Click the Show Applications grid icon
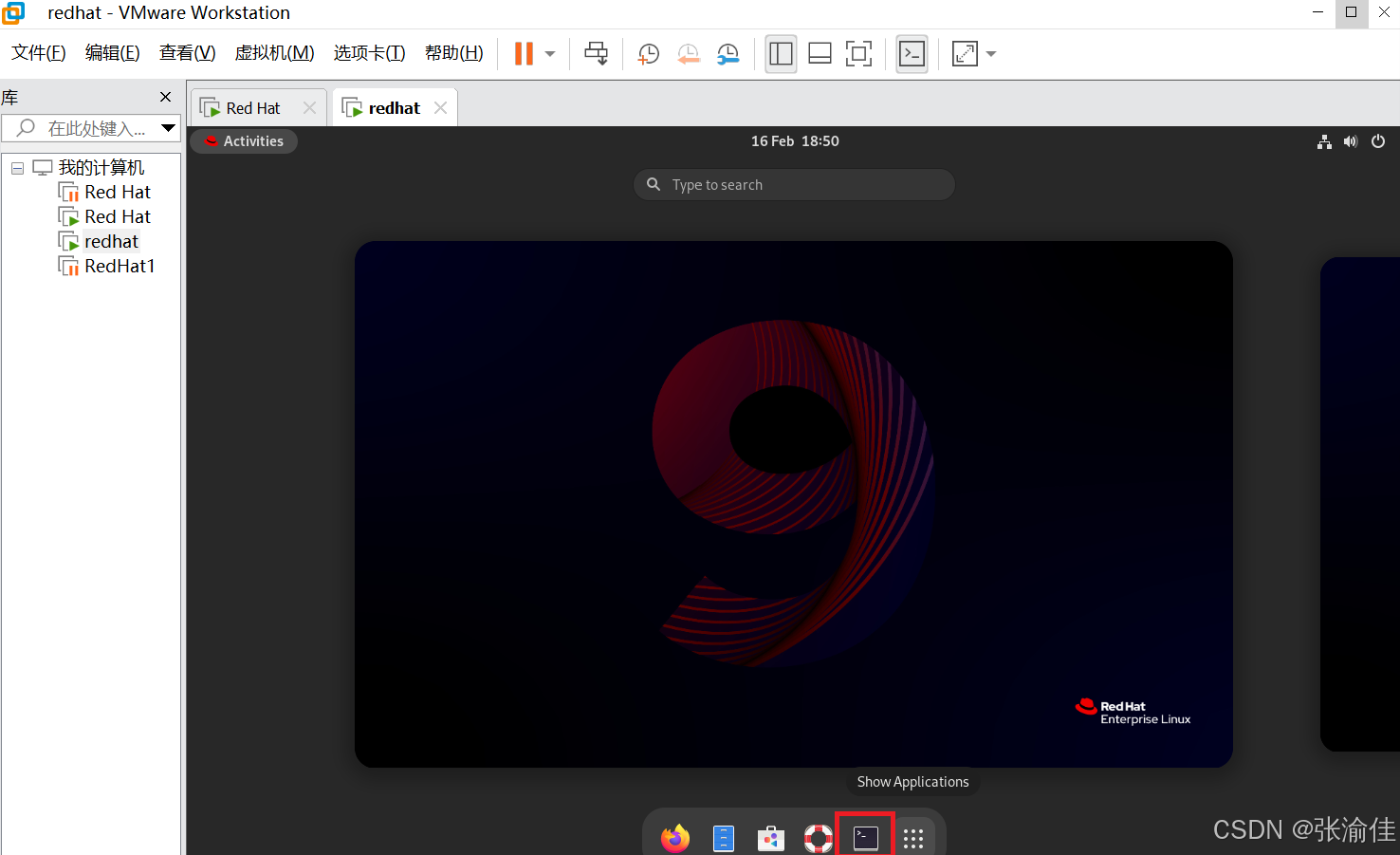This screenshot has height=855, width=1400. [913, 838]
